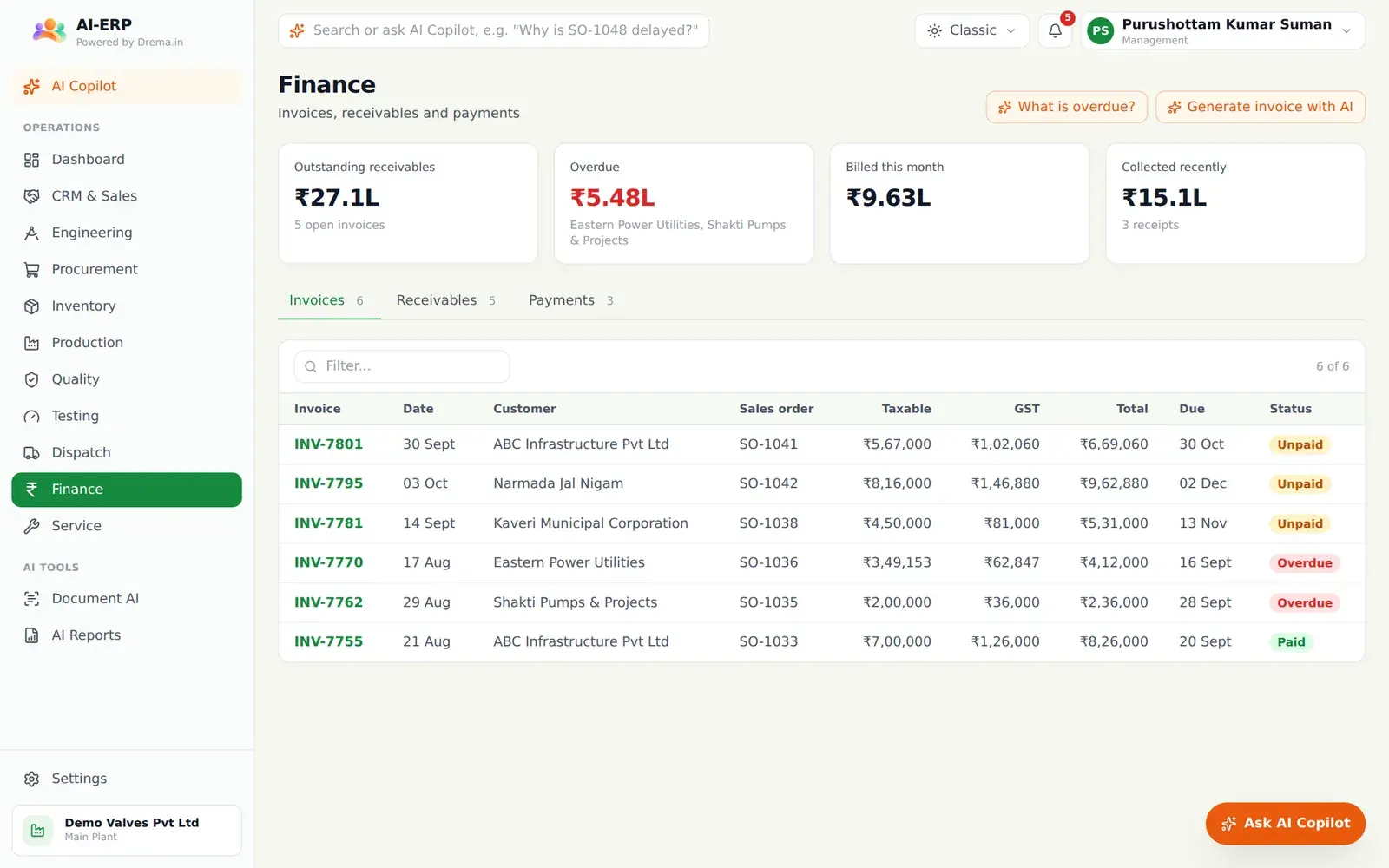
Task: Click the What is overdue? button
Action: tap(1066, 107)
